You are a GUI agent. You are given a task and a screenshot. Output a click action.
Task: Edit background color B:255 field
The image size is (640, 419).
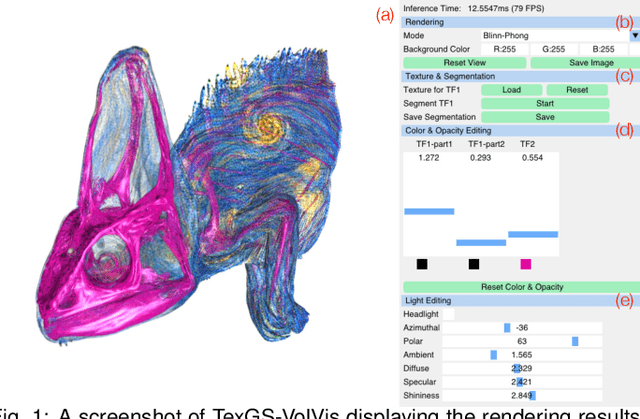[x=603, y=49]
